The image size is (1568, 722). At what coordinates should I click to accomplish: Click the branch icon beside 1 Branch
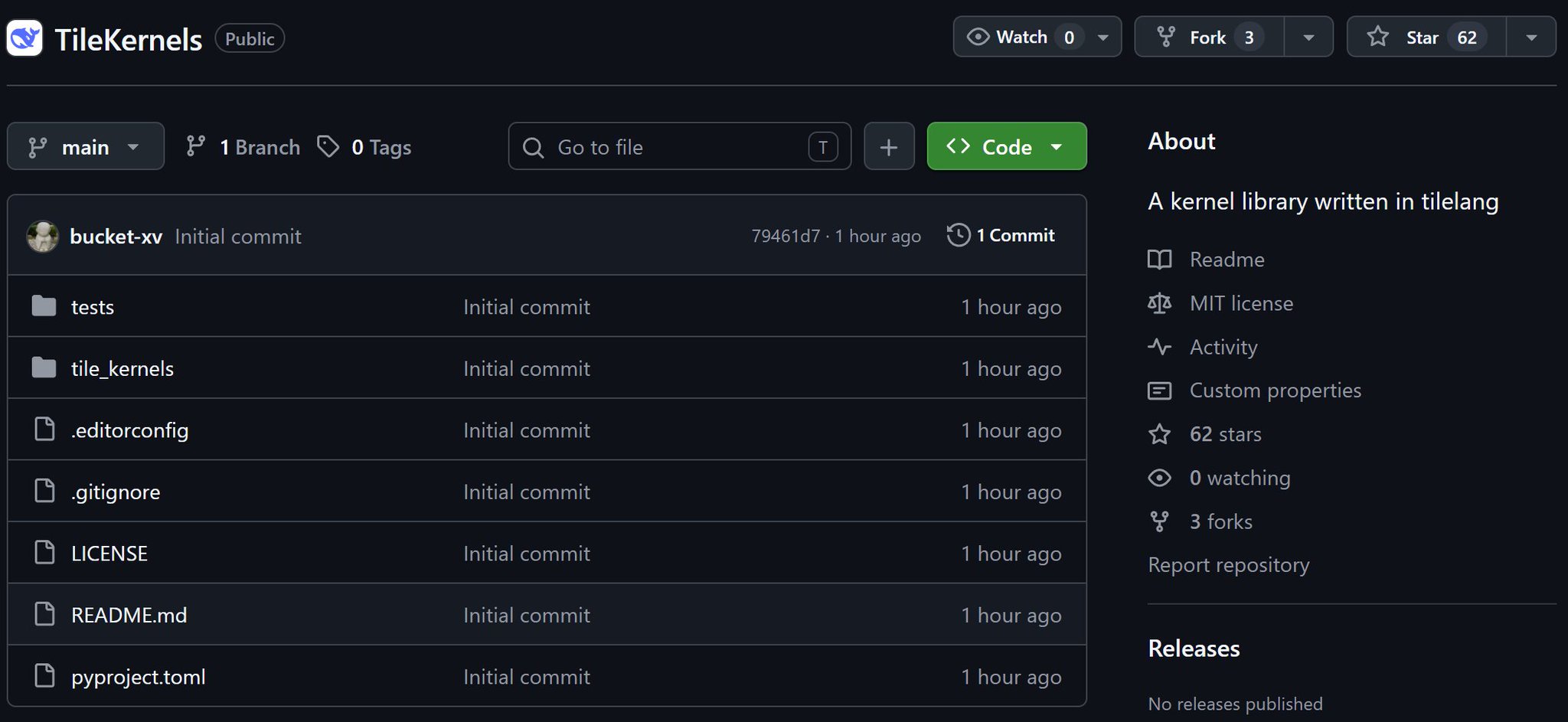point(195,146)
